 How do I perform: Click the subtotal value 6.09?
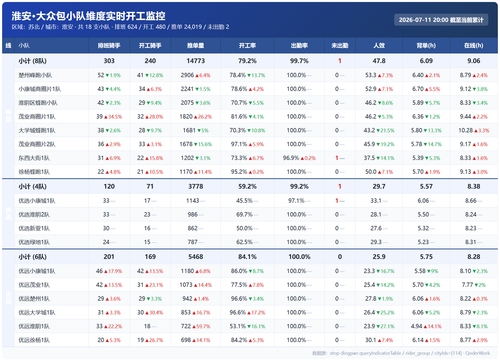[x=426, y=61]
